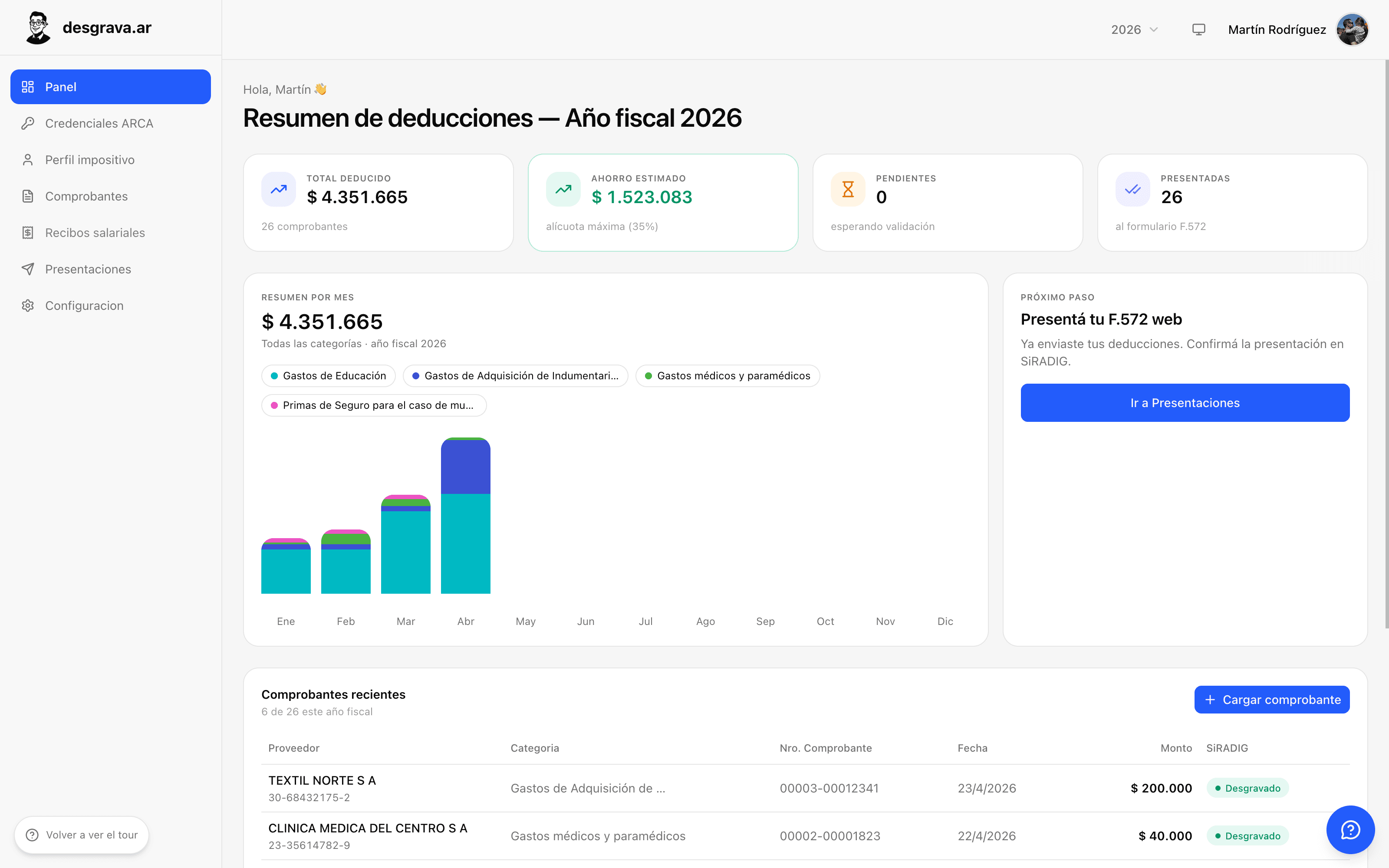Click the question mark icon in tour button
This screenshot has width=1389, height=868.
coord(32,835)
